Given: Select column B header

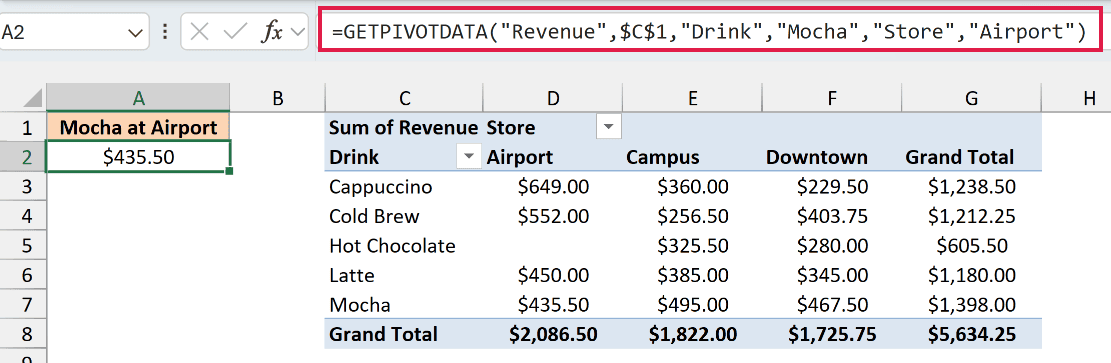Looking at the screenshot, I should pyautogui.click(x=277, y=99).
